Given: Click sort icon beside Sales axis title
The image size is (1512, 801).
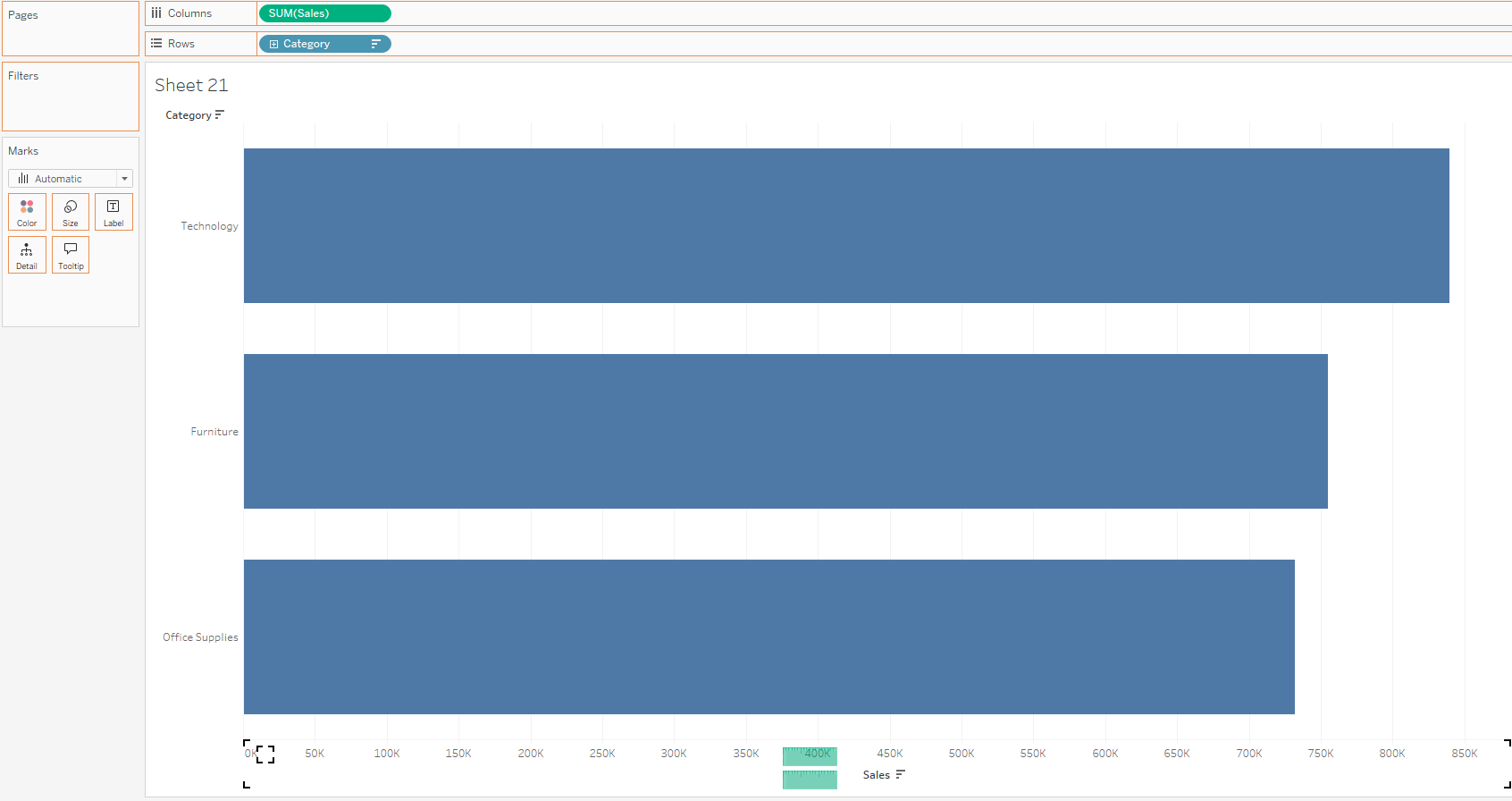Looking at the screenshot, I should point(901,774).
